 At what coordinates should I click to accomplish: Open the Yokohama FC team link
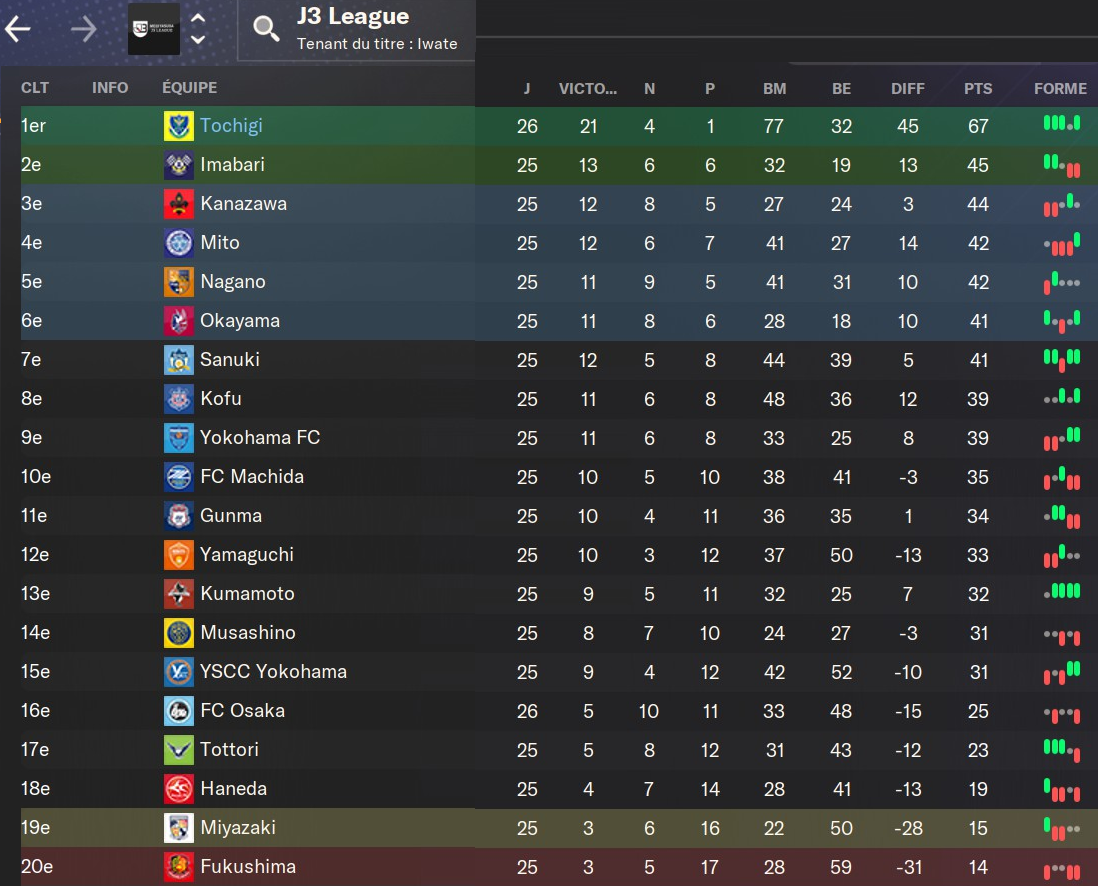(260, 438)
